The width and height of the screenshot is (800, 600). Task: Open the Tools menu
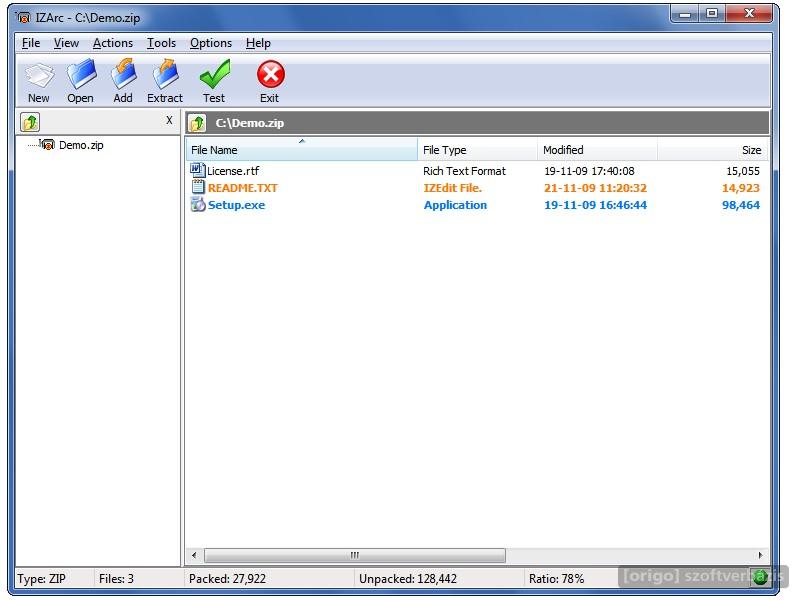click(161, 43)
